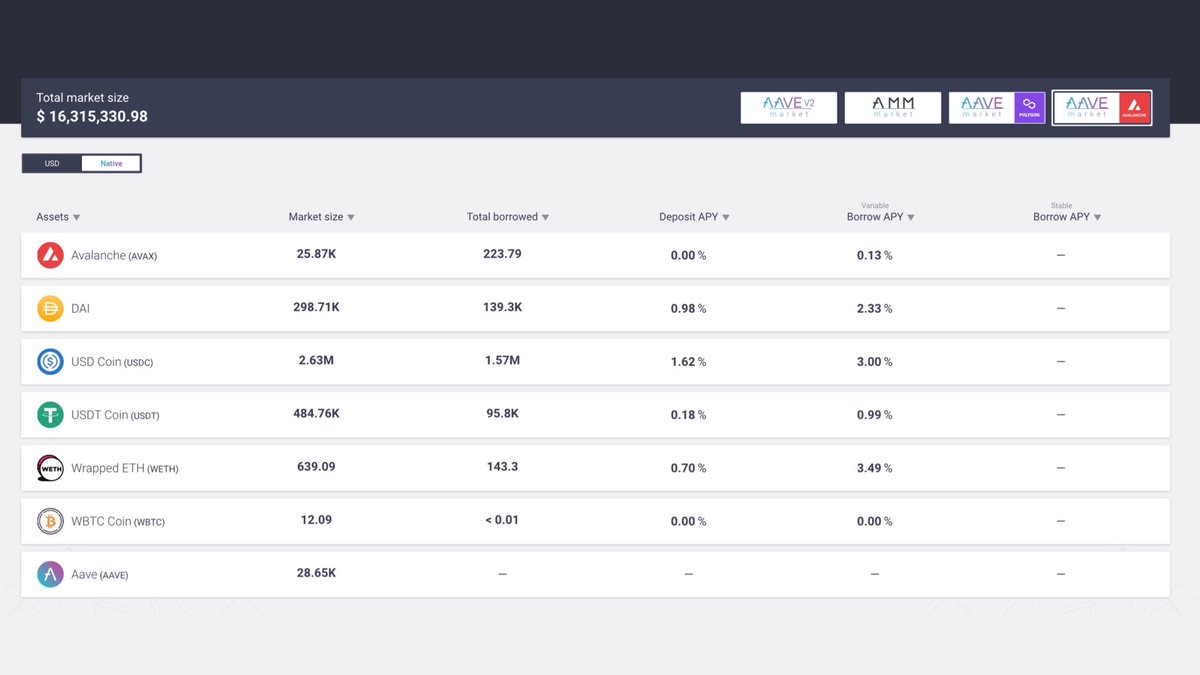Click AAVE market size 28.65K
Viewport: 1200px width, 675px height.
[x=316, y=573]
